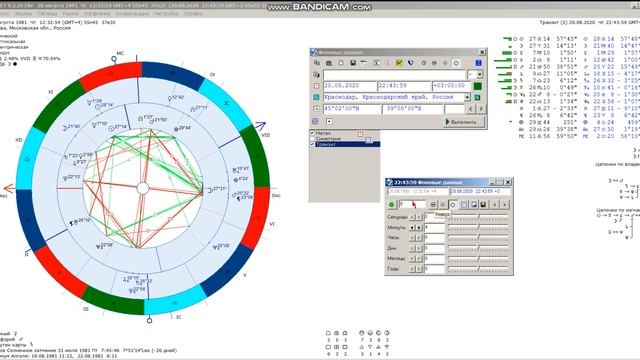The width and height of the screenshot is (640, 360).
Task: Click the dark blue V-shaped icon in toolbar
Action: (x=411, y=63)
